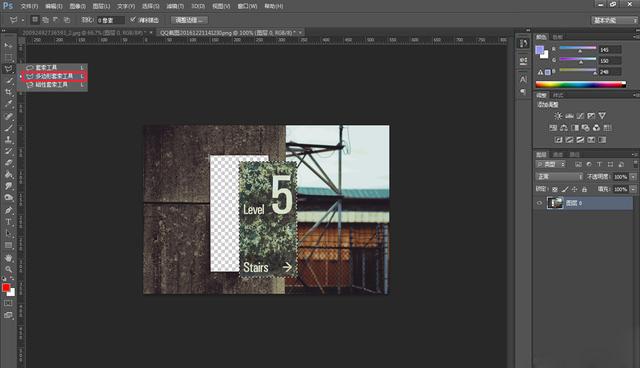Image resolution: width=640 pixels, height=368 pixels.
Task: Select the Clone Stamp tool
Action: (x=8, y=139)
